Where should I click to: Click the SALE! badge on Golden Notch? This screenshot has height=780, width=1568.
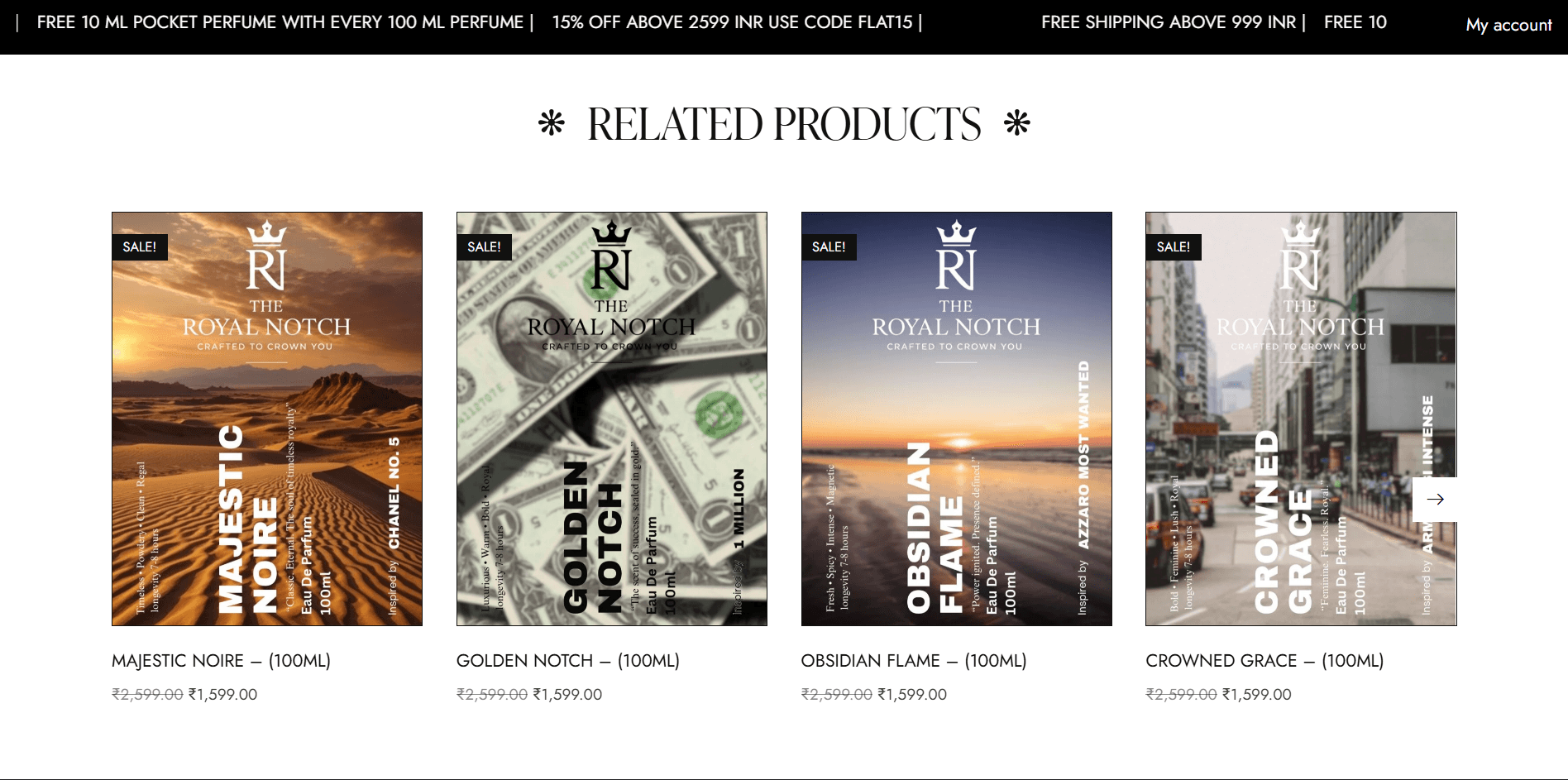tap(485, 246)
